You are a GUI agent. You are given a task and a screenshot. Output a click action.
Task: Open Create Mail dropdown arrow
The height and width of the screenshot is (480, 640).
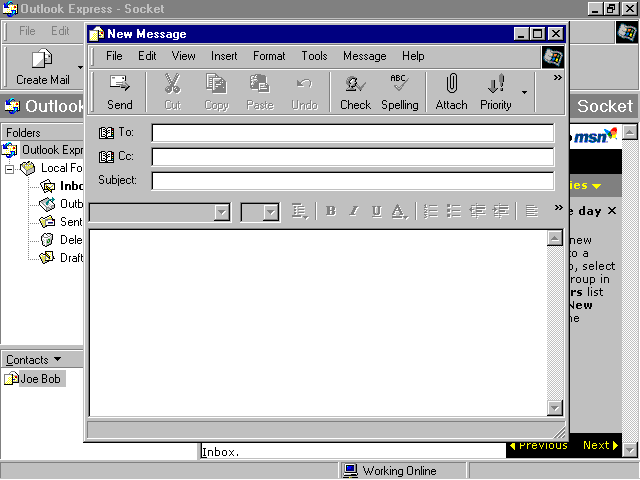[x=80, y=67]
